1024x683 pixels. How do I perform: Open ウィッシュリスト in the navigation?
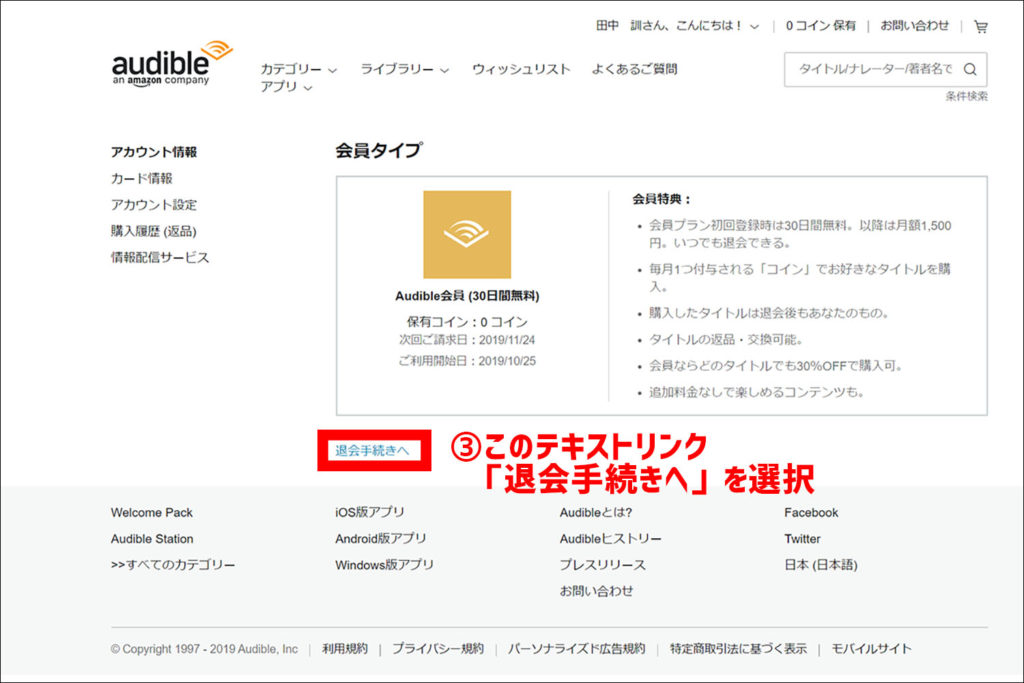tap(521, 69)
